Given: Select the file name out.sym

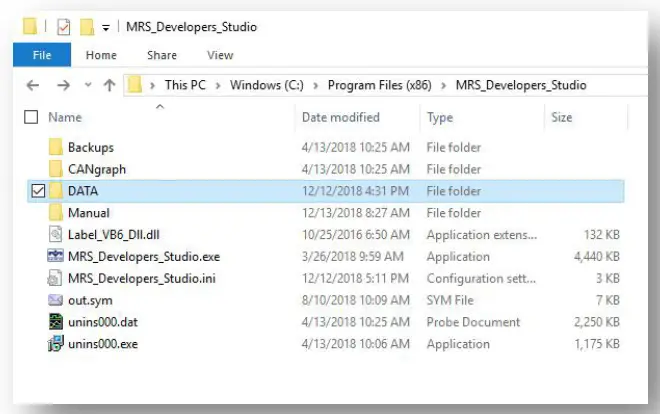Looking at the screenshot, I should 90,301.
